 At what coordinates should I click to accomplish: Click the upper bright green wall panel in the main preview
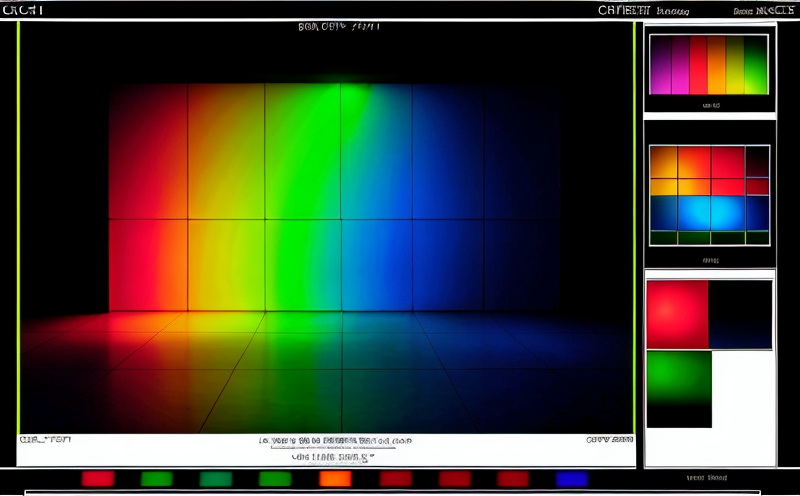(x=303, y=152)
